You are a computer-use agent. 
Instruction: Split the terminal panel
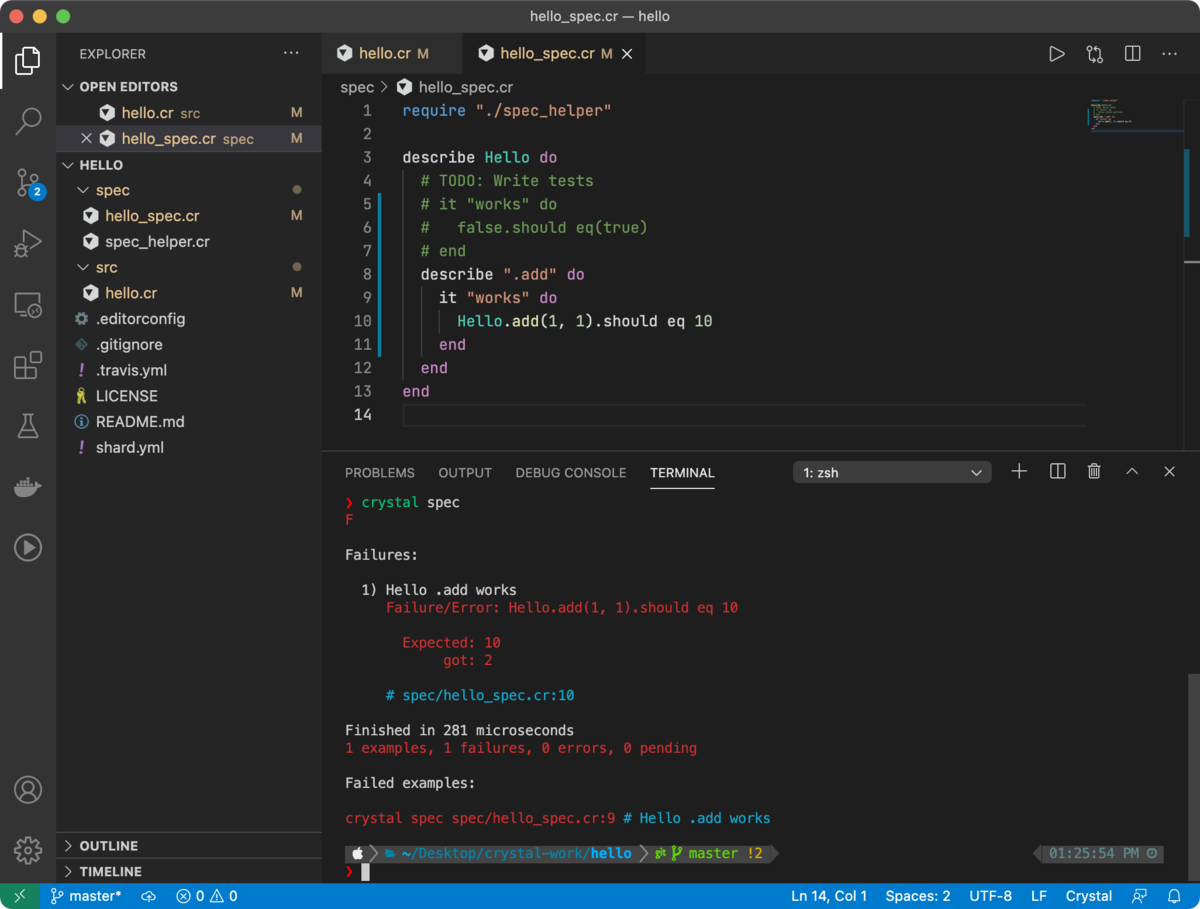point(1057,472)
